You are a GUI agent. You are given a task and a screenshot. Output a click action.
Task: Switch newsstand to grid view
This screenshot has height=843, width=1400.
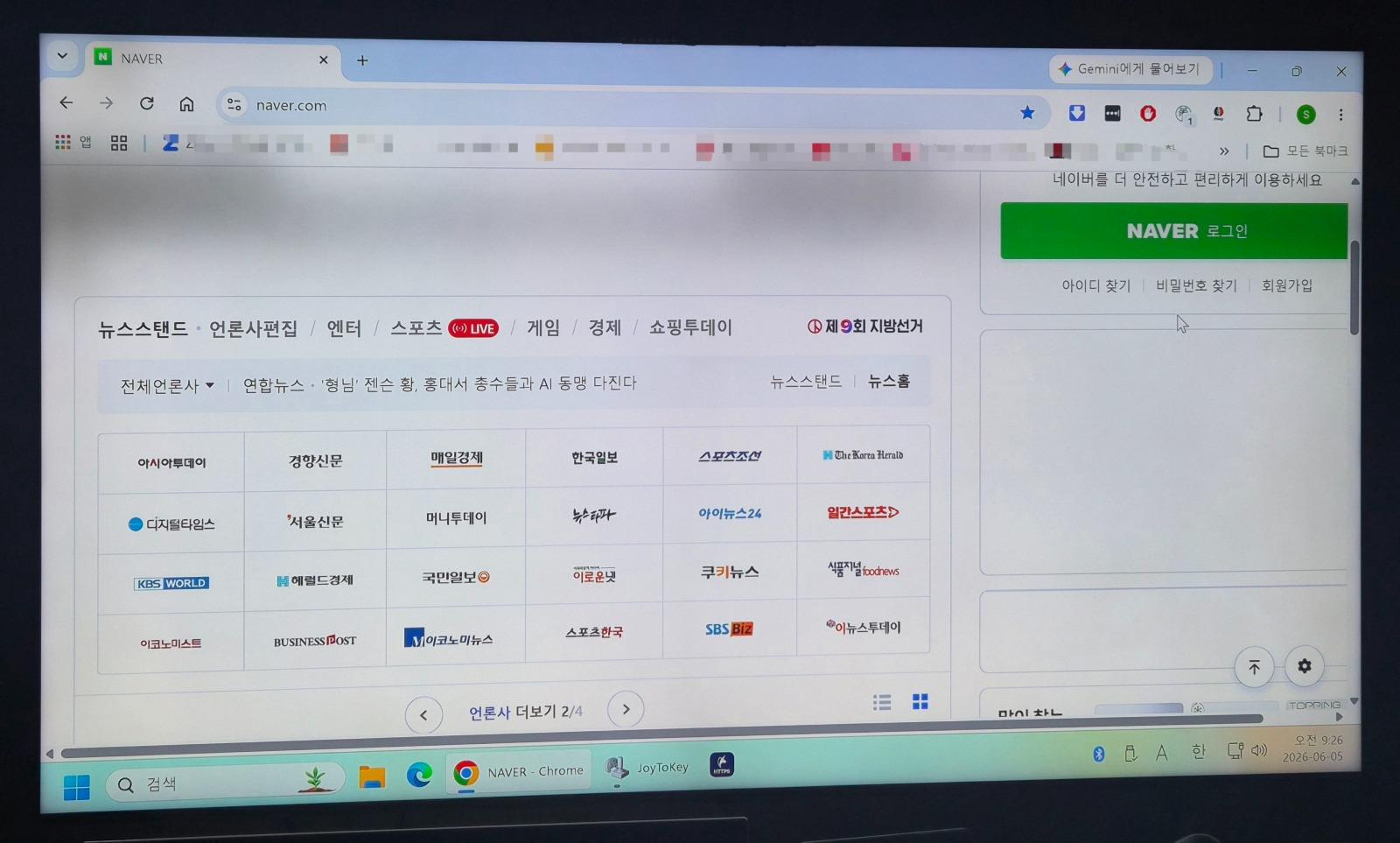920,701
